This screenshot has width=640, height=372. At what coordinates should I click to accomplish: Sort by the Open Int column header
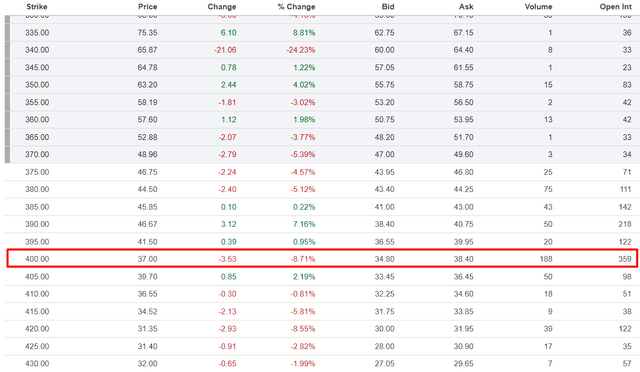tap(616, 7)
